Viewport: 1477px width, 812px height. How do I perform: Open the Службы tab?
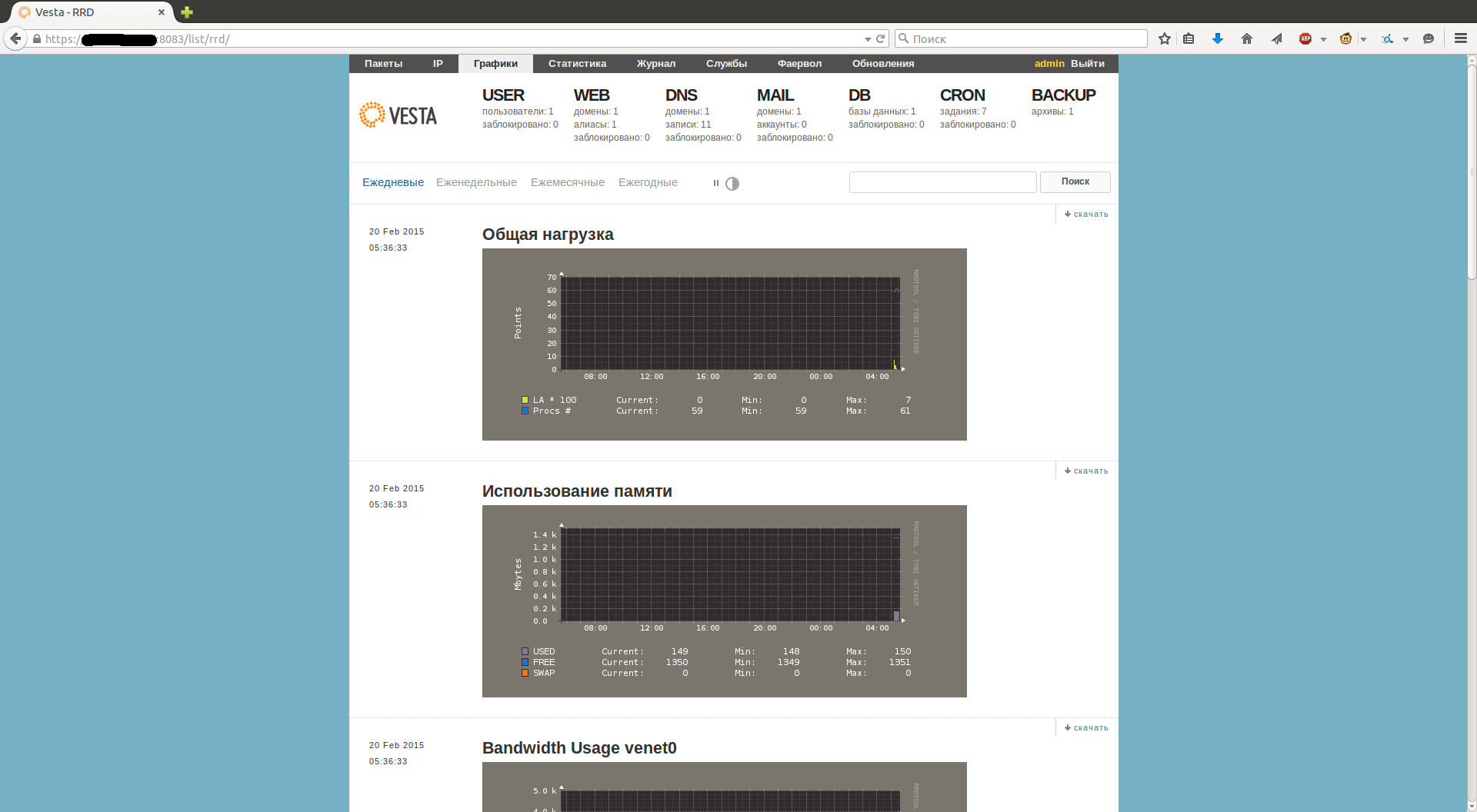point(726,64)
